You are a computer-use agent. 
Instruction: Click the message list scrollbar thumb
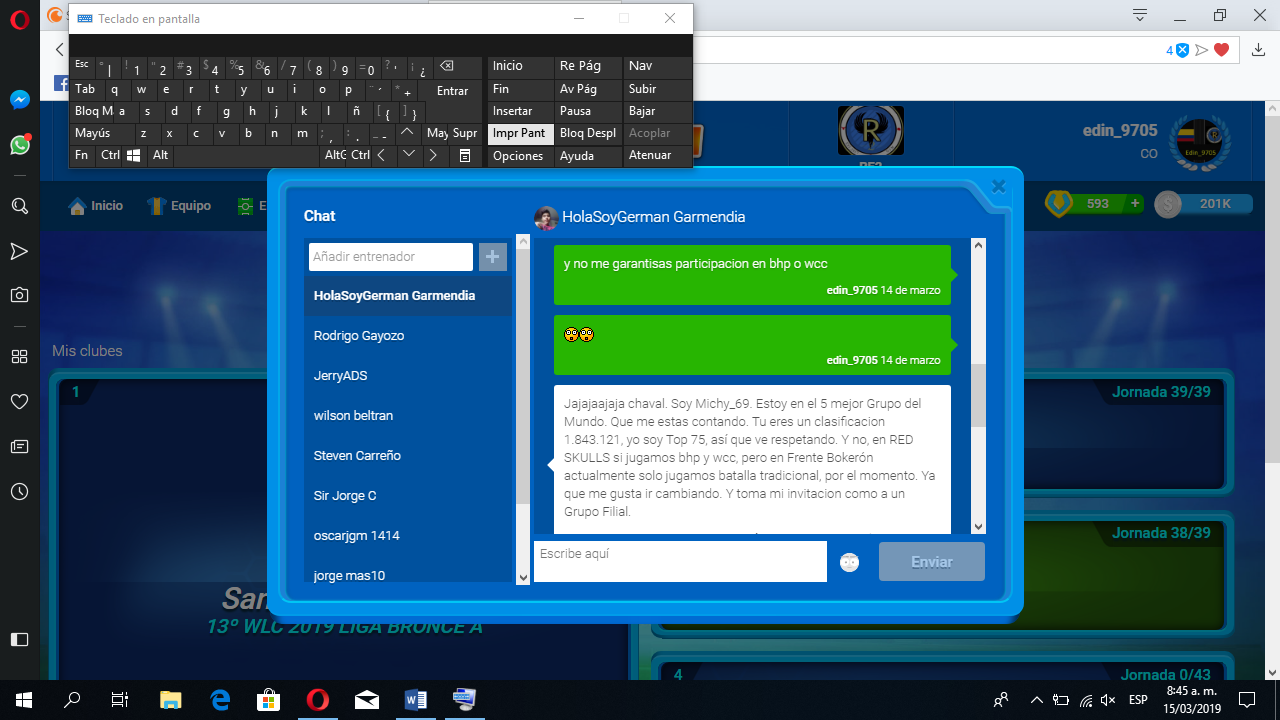979,395
